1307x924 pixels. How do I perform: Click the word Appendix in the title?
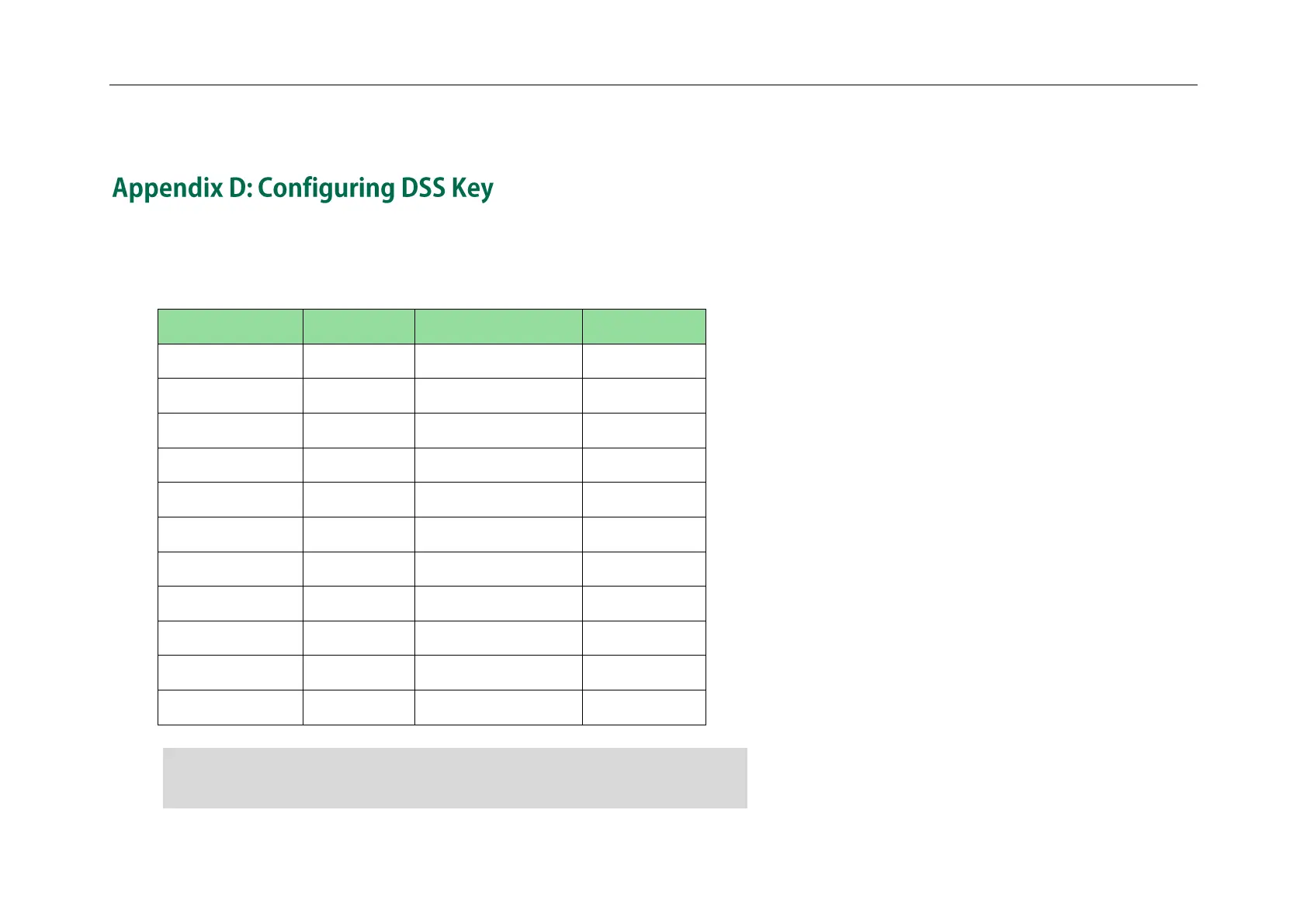(168, 189)
